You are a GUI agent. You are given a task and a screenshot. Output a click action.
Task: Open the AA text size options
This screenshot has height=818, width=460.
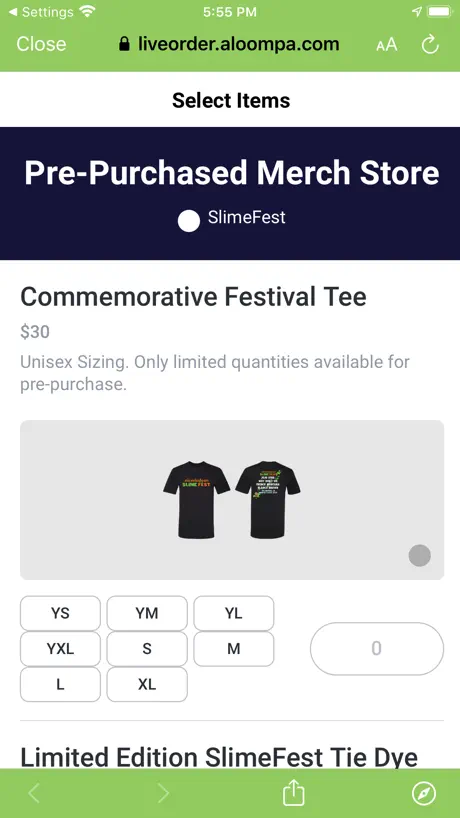386,45
